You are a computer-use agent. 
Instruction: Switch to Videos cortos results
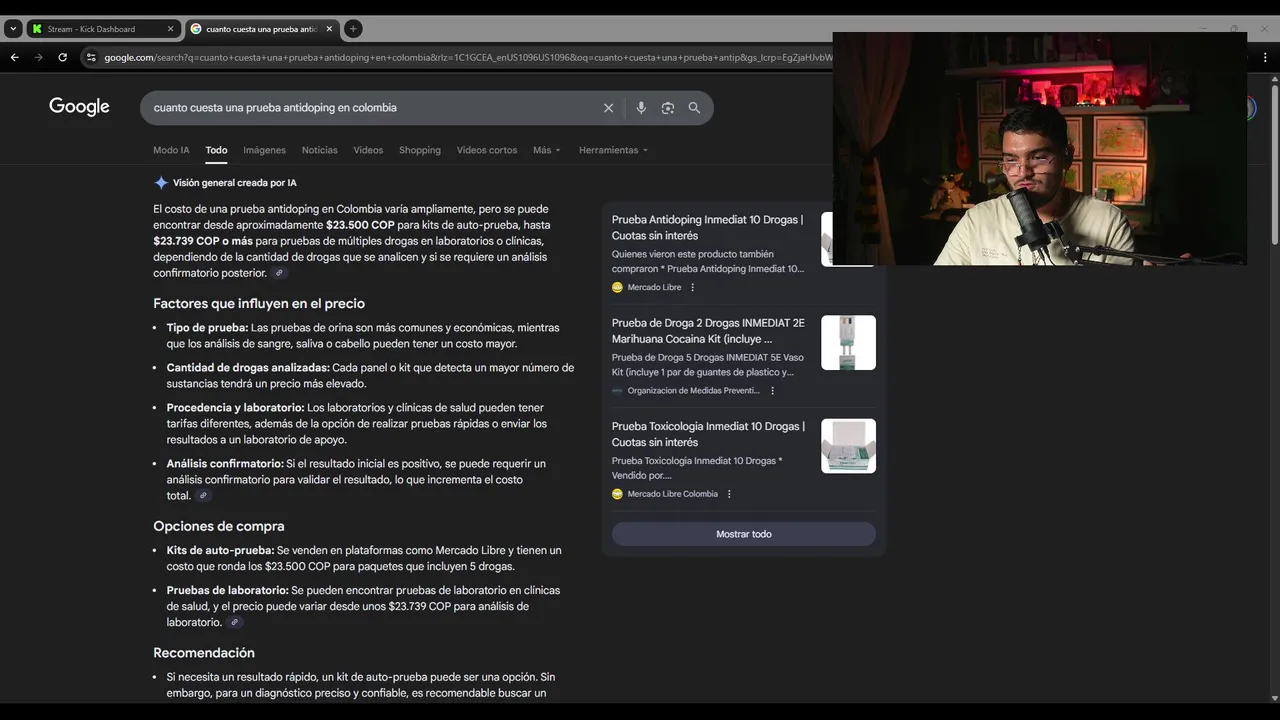(487, 150)
